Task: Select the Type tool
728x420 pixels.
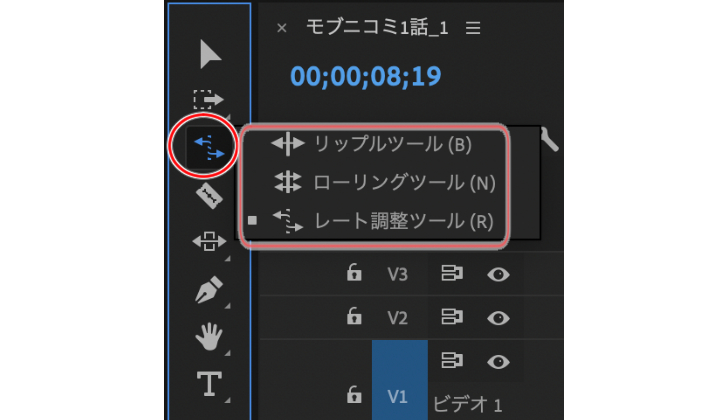Action: click(x=209, y=384)
